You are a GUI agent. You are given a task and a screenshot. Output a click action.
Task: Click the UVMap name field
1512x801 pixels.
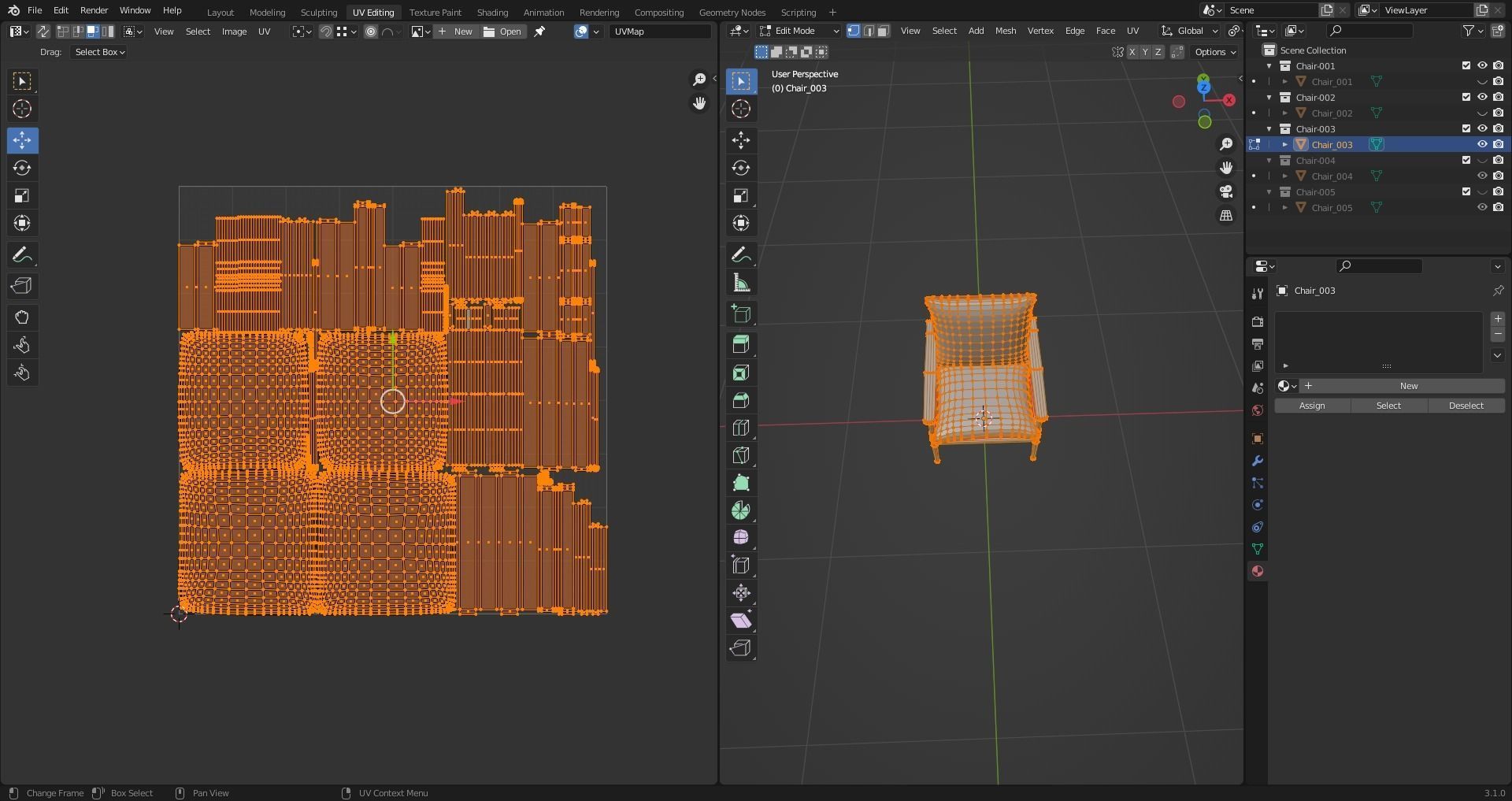tap(660, 32)
